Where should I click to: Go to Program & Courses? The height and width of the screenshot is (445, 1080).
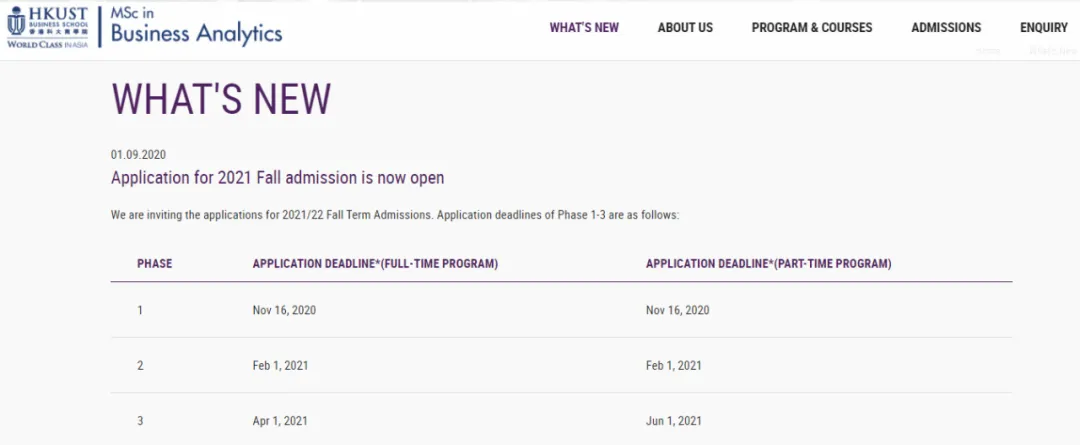click(811, 28)
